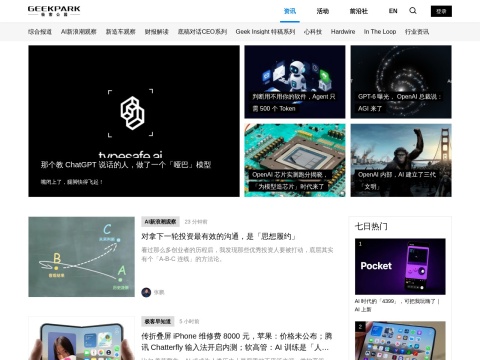Click the summary text 看过那么多创业者的历程后
The height and width of the screenshot is (360, 480).
click(x=237, y=254)
